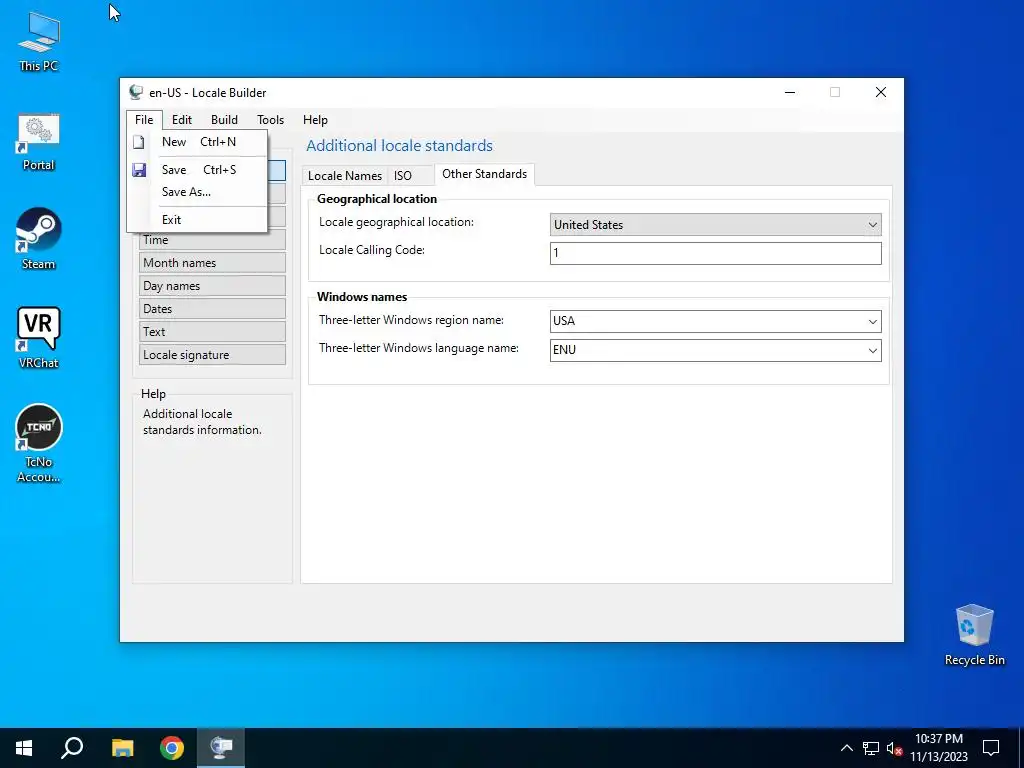Select the VRChat desktop shortcut
Image resolution: width=1024 pixels, height=768 pixels.
click(x=39, y=338)
